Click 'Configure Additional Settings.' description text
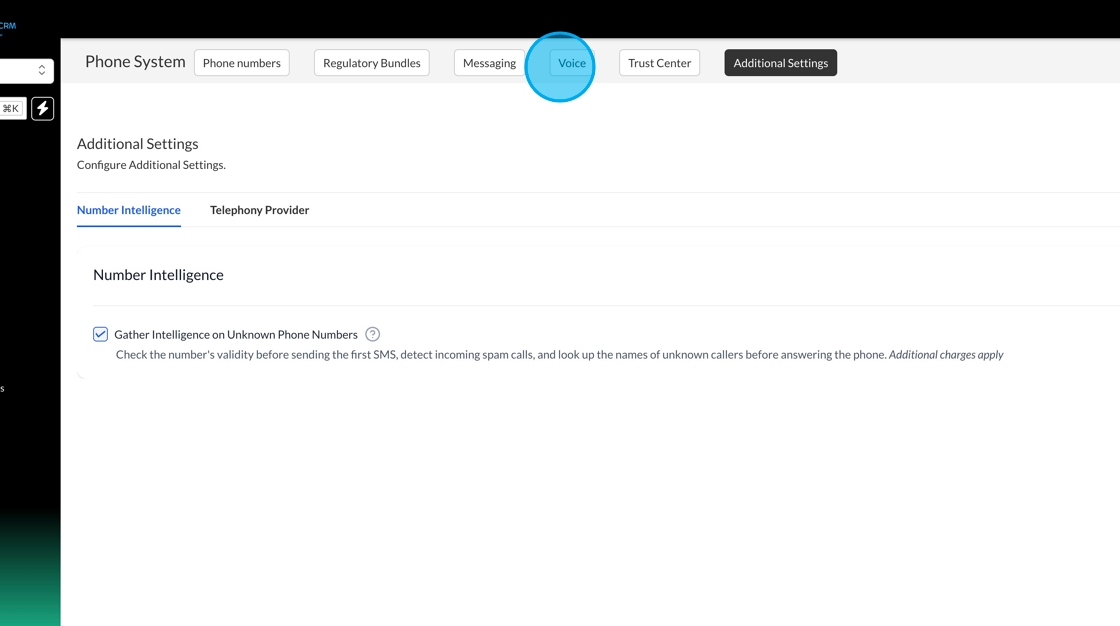 [151, 165]
